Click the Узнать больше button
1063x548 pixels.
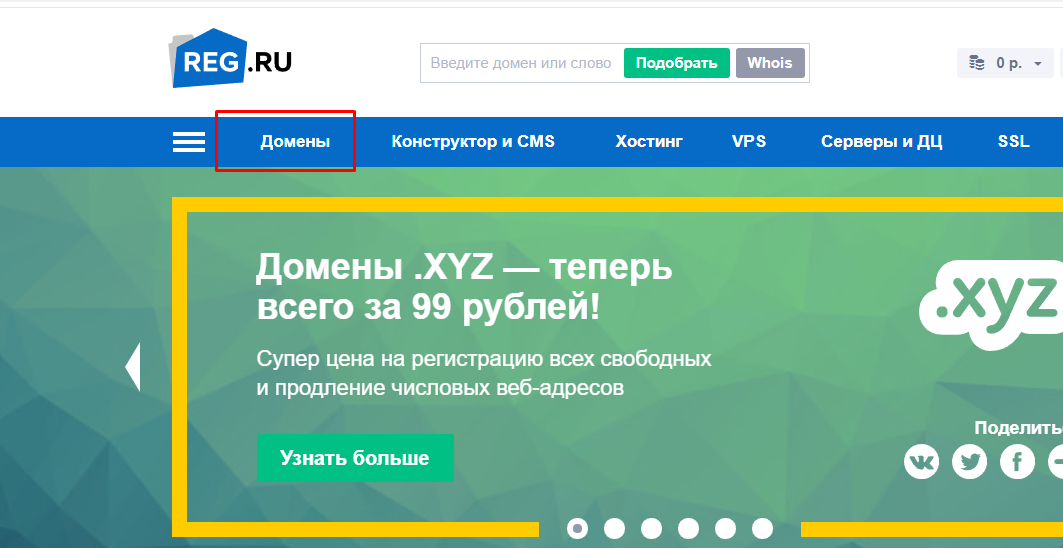[x=355, y=458]
